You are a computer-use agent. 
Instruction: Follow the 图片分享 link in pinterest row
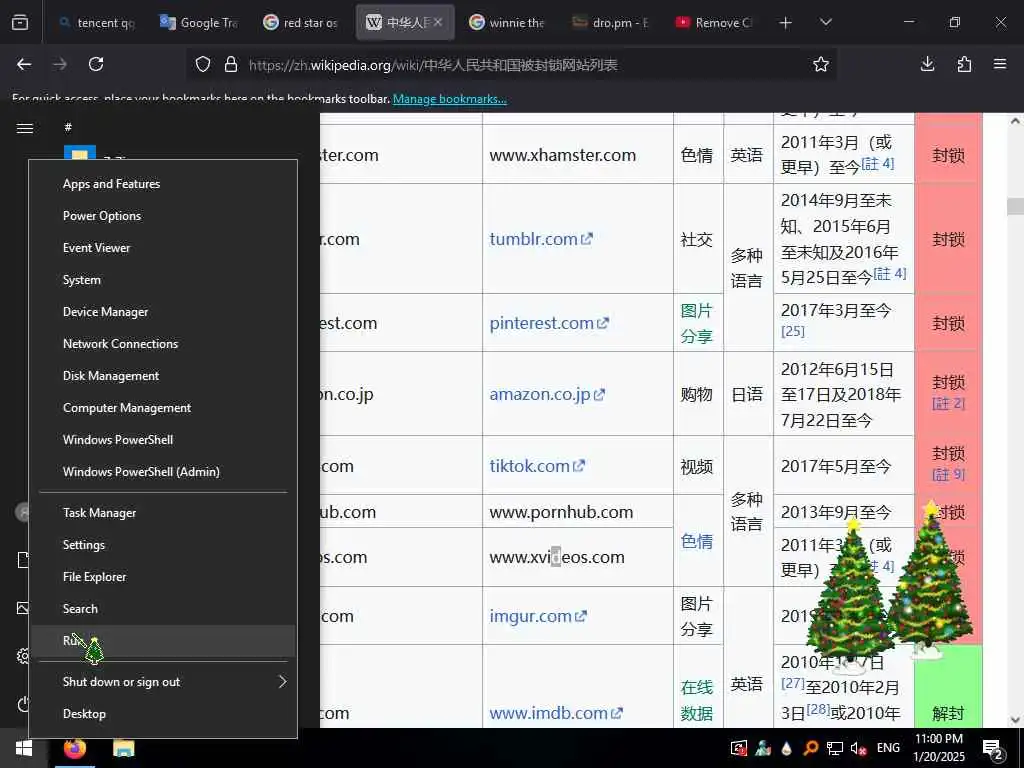pos(696,323)
